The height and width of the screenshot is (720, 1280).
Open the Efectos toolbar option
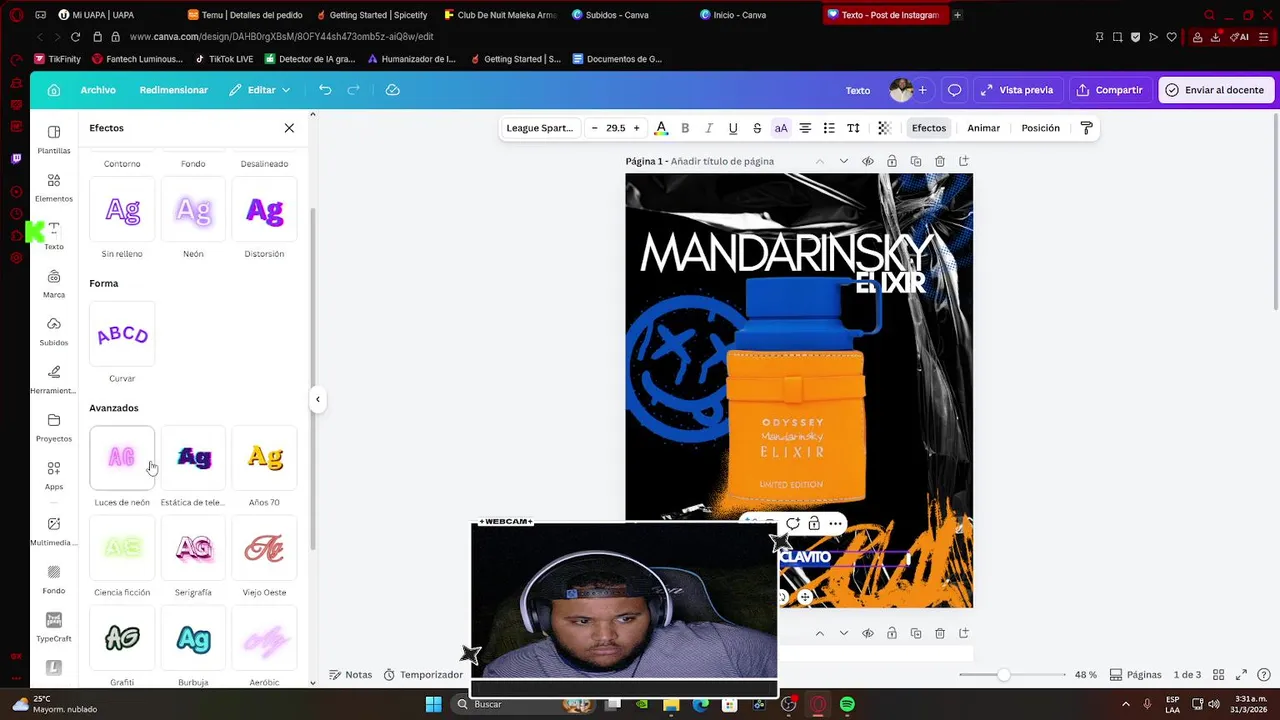(929, 128)
